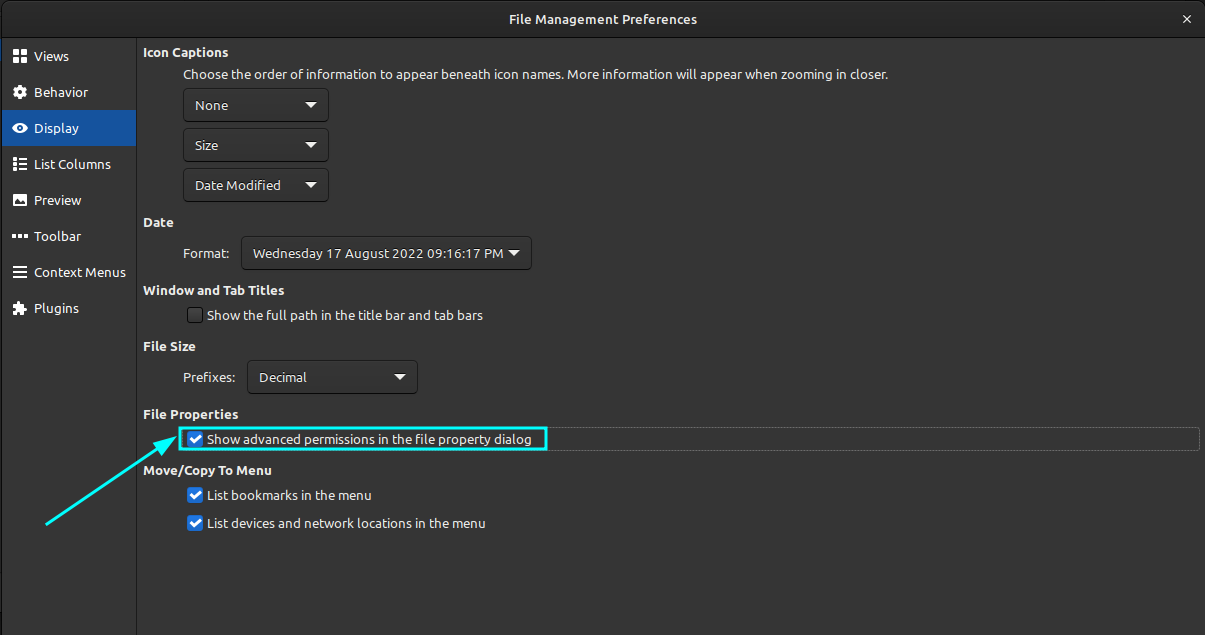Click the List Columns icon
This screenshot has width=1205, height=635.
(19, 164)
